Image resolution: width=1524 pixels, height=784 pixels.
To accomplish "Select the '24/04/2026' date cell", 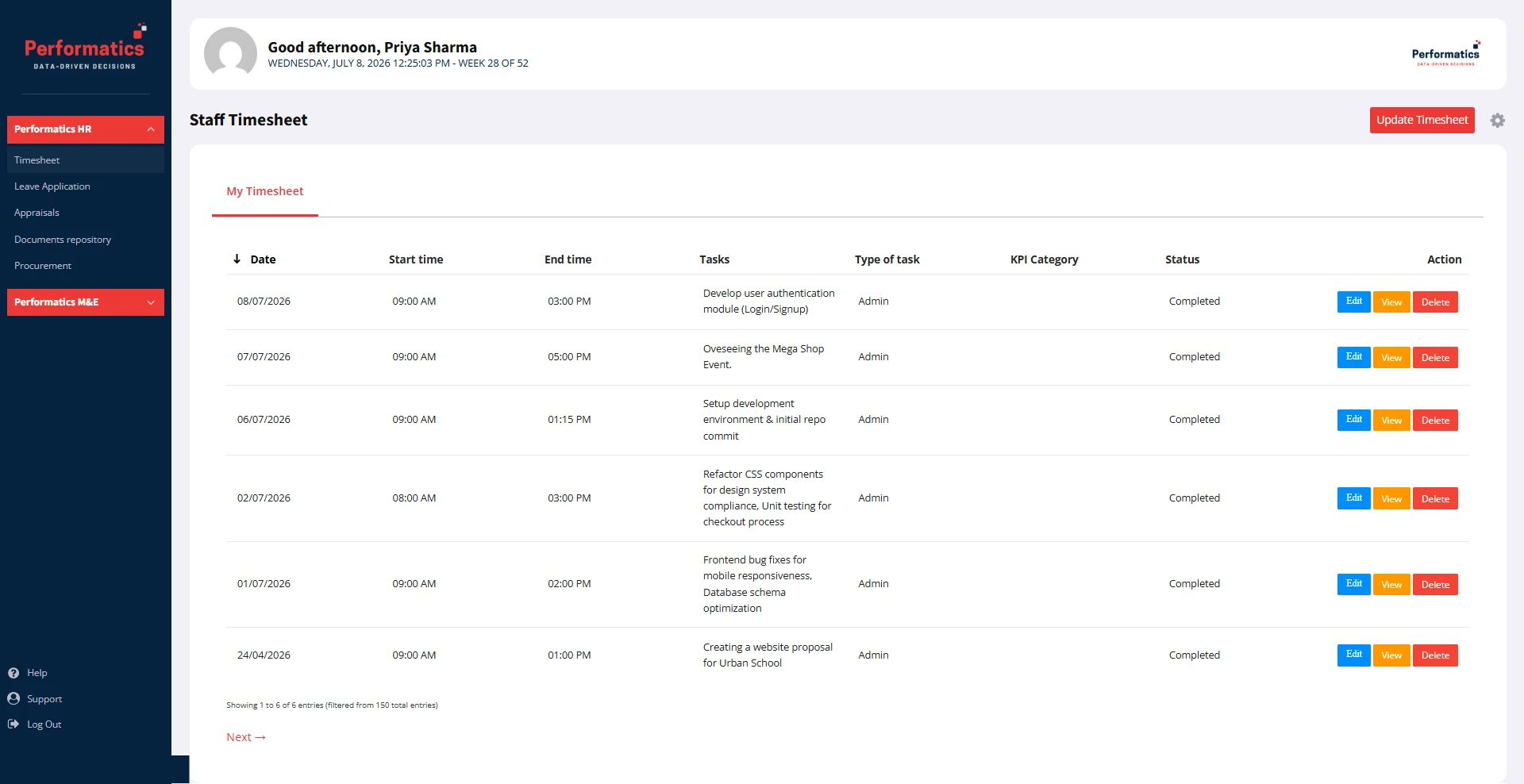I will [264, 655].
